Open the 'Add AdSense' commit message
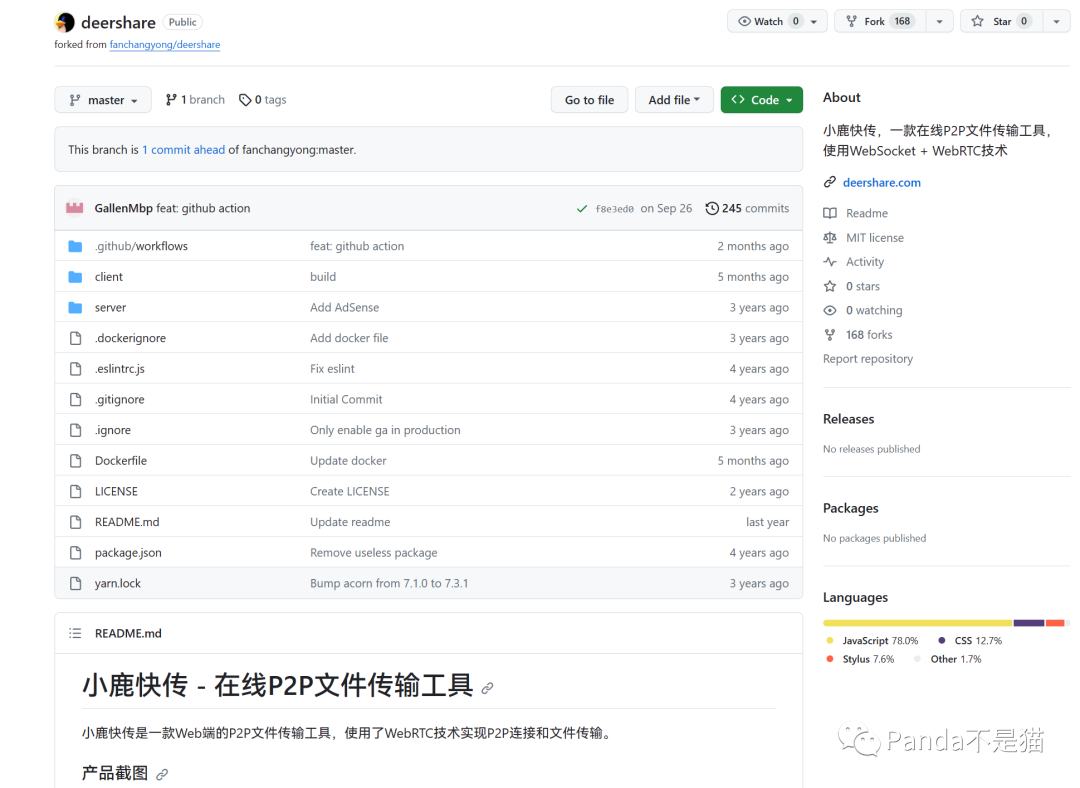 pos(344,308)
